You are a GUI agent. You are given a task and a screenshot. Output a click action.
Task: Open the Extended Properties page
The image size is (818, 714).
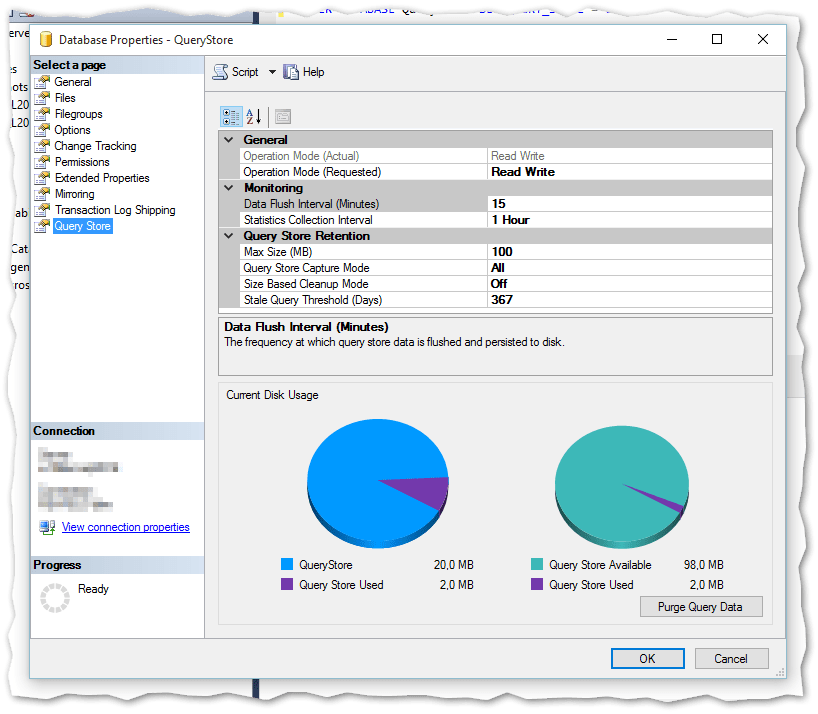coord(102,178)
